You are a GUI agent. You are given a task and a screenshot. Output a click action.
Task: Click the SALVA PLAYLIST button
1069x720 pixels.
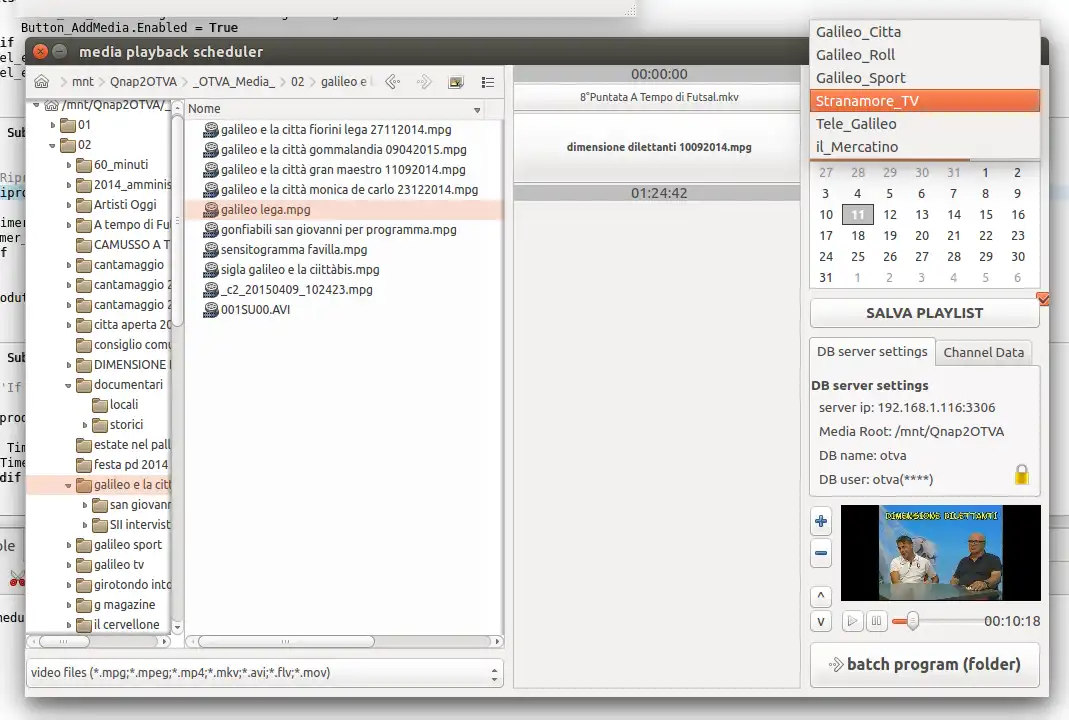[x=924, y=313]
